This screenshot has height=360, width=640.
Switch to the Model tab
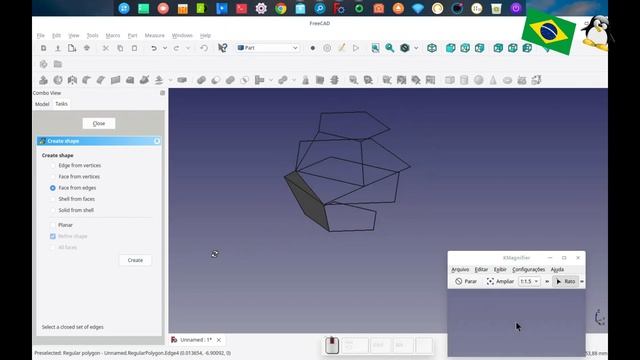(42, 104)
